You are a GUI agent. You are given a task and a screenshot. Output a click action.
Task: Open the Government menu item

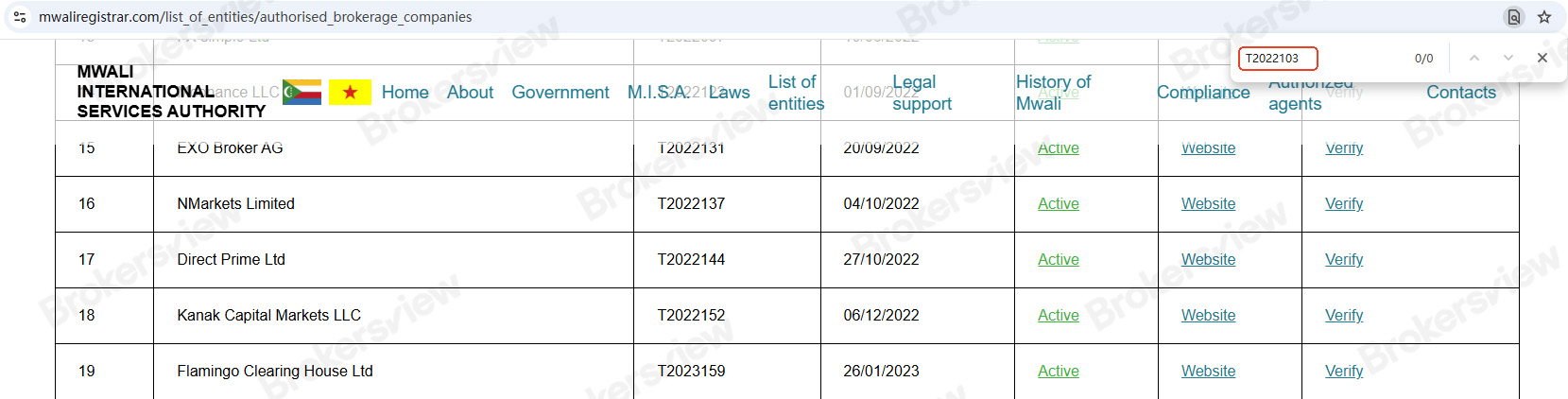[560, 92]
